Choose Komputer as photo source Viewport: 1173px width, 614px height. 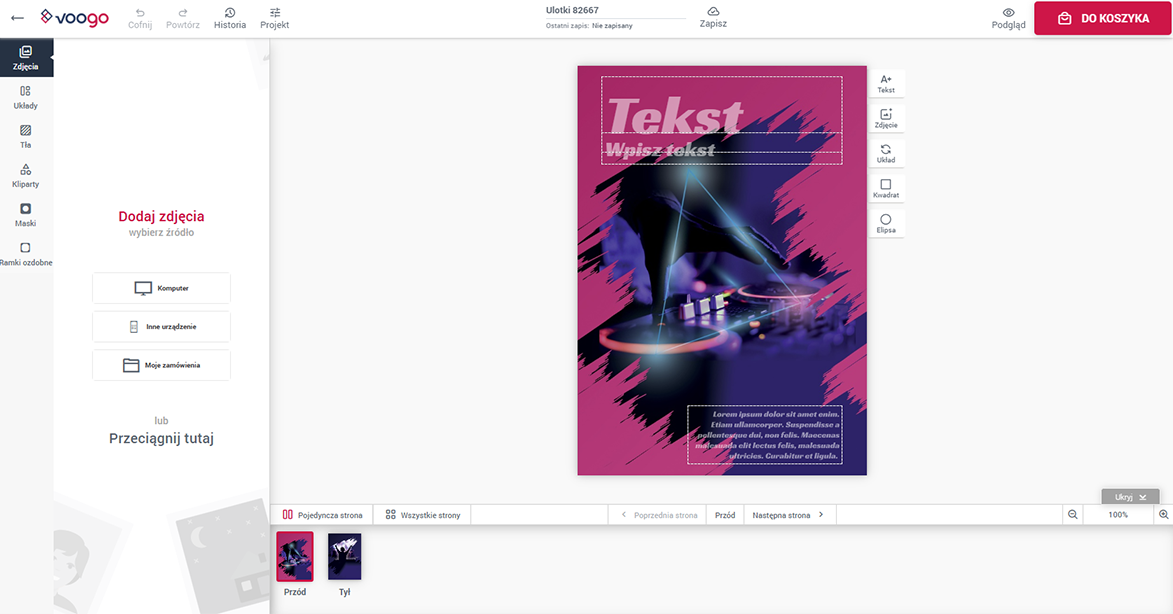click(161, 288)
